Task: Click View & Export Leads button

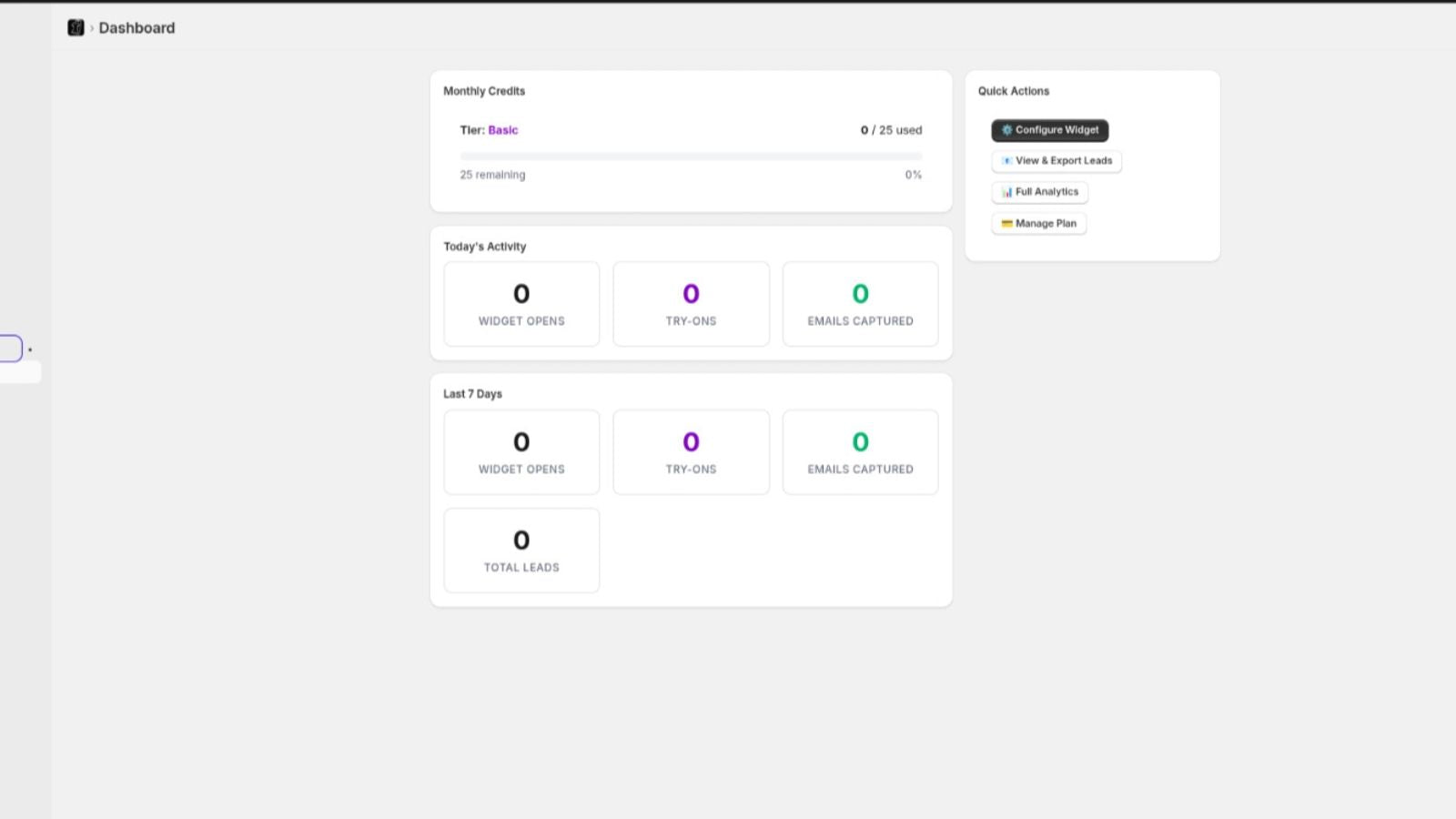Action: point(1057,161)
